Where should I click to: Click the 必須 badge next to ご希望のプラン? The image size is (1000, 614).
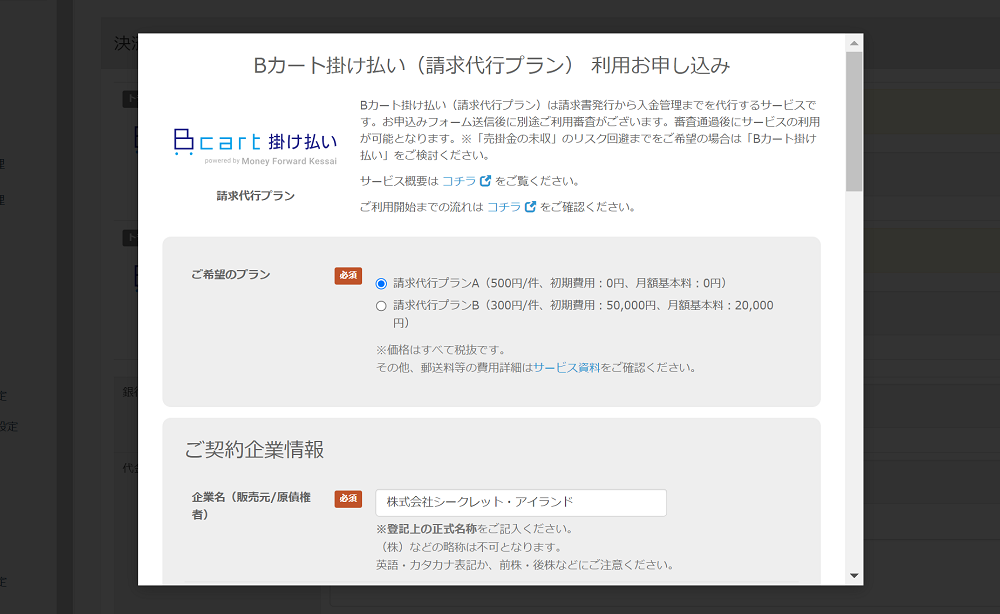[348, 275]
